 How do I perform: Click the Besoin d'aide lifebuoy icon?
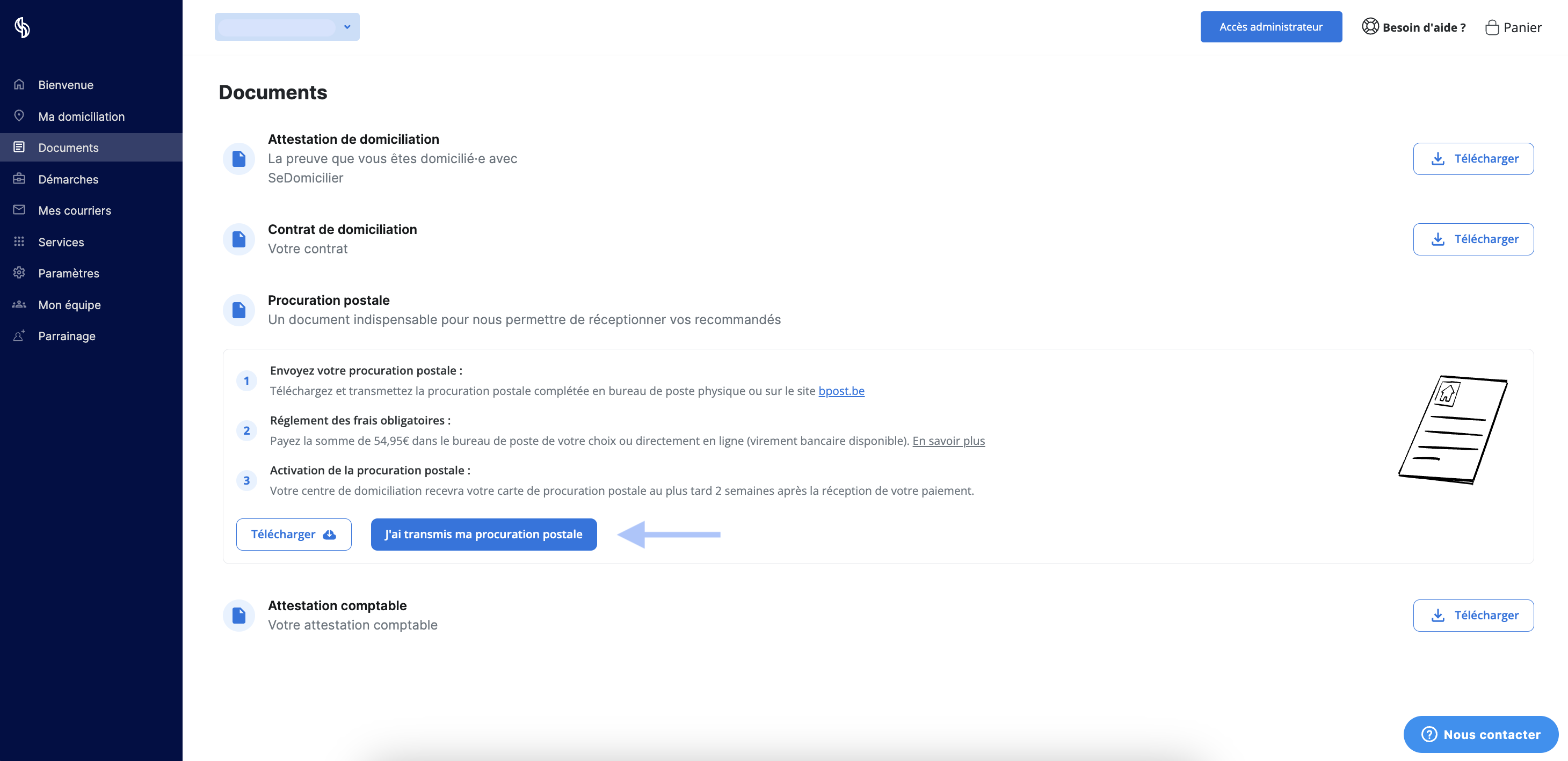click(1369, 27)
